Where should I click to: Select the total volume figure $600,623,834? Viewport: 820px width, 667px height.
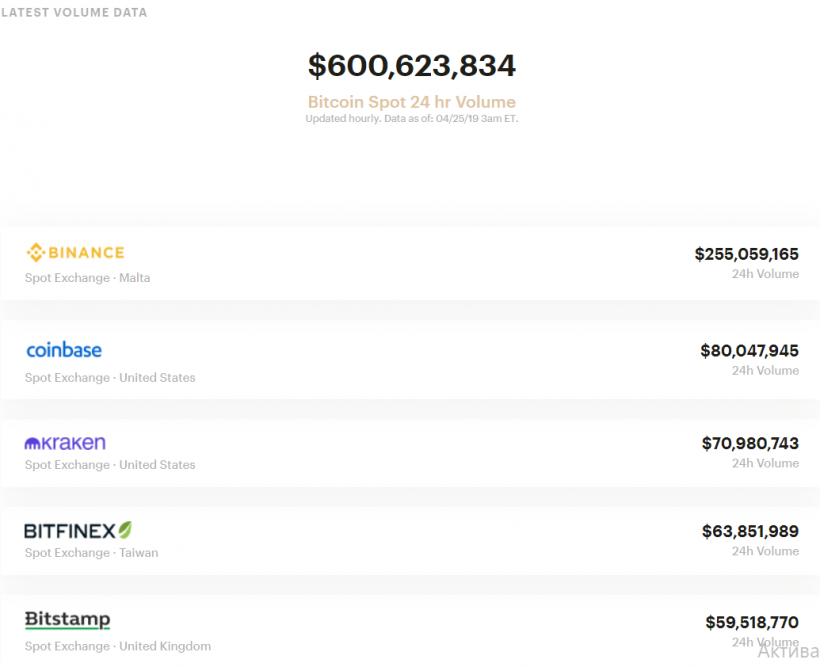[x=411, y=66]
